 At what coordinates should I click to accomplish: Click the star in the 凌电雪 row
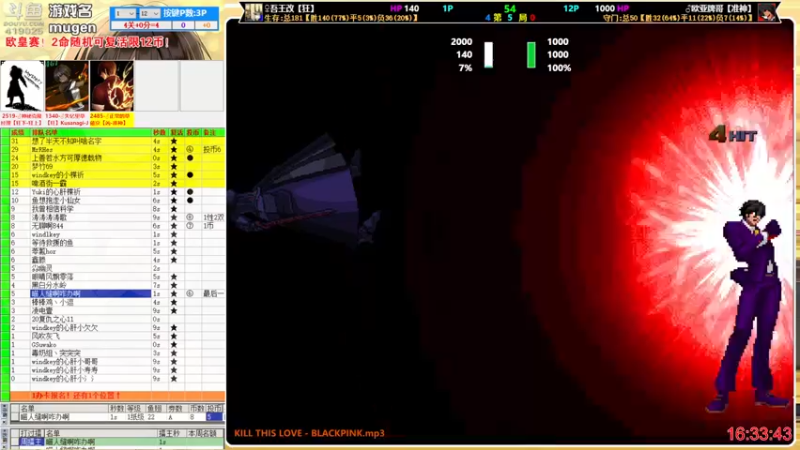(173, 311)
